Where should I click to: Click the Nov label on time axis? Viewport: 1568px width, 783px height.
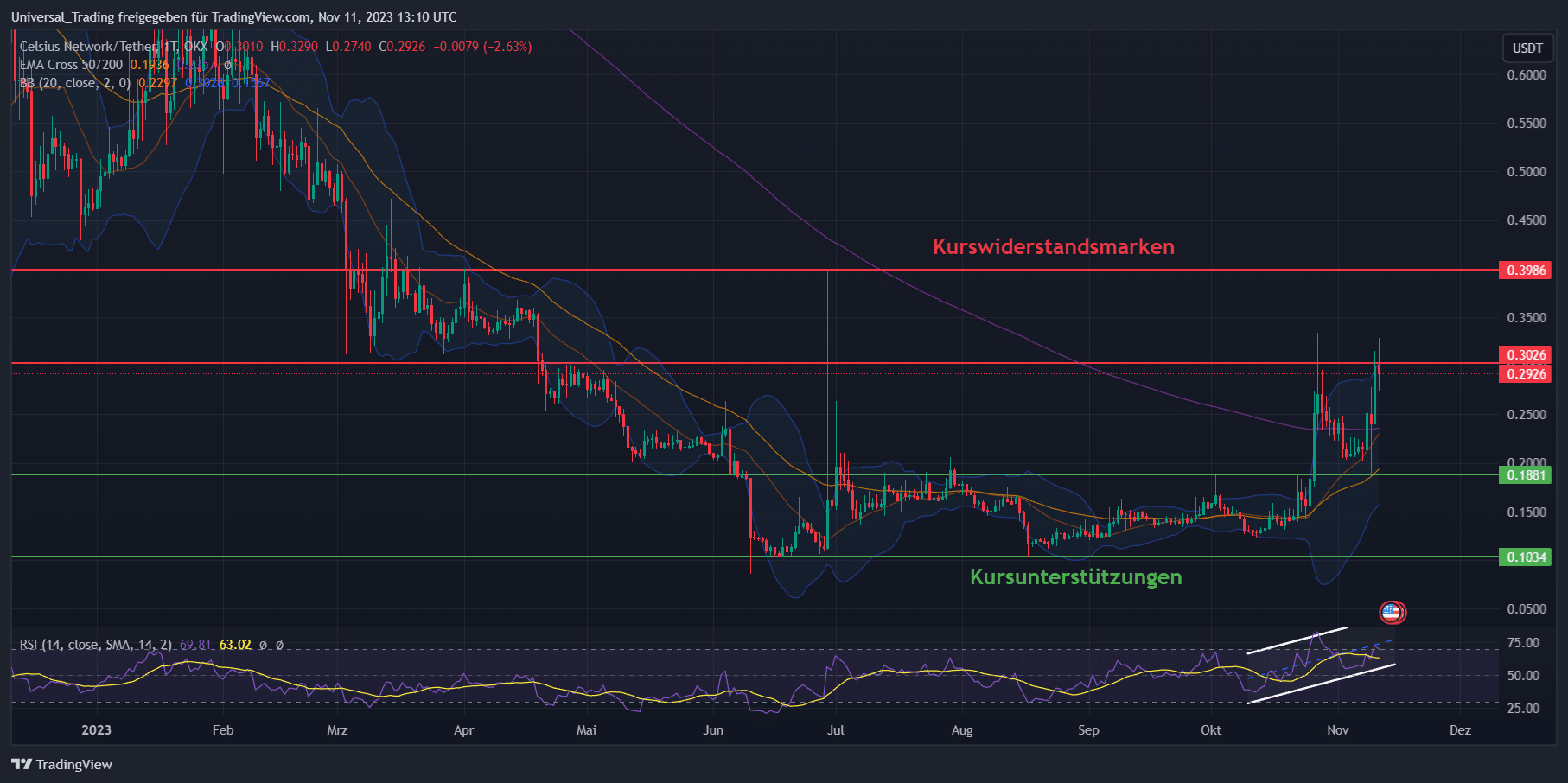pyautogui.click(x=1337, y=730)
